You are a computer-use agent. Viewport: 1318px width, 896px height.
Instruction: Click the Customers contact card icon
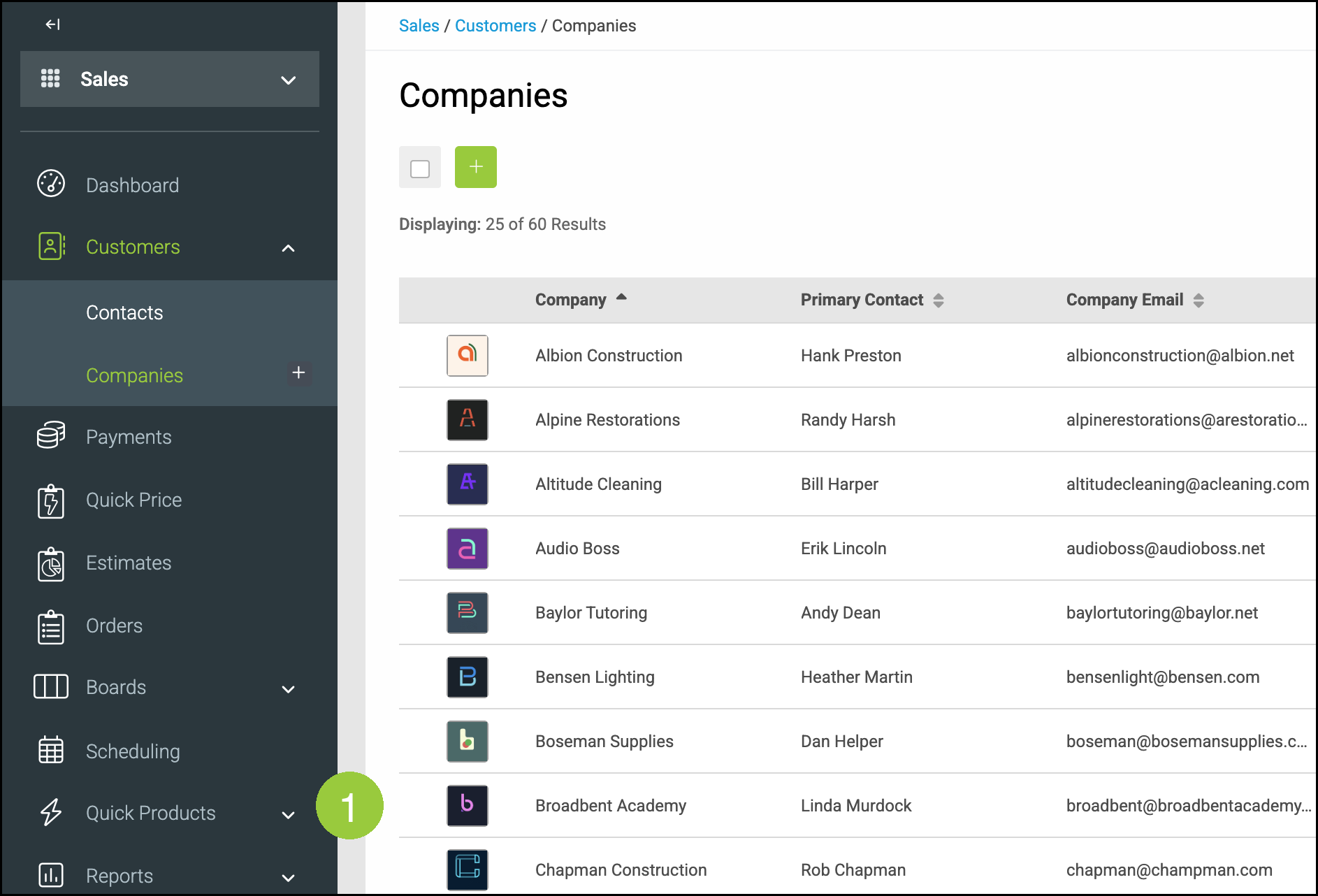pyautogui.click(x=51, y=246)
